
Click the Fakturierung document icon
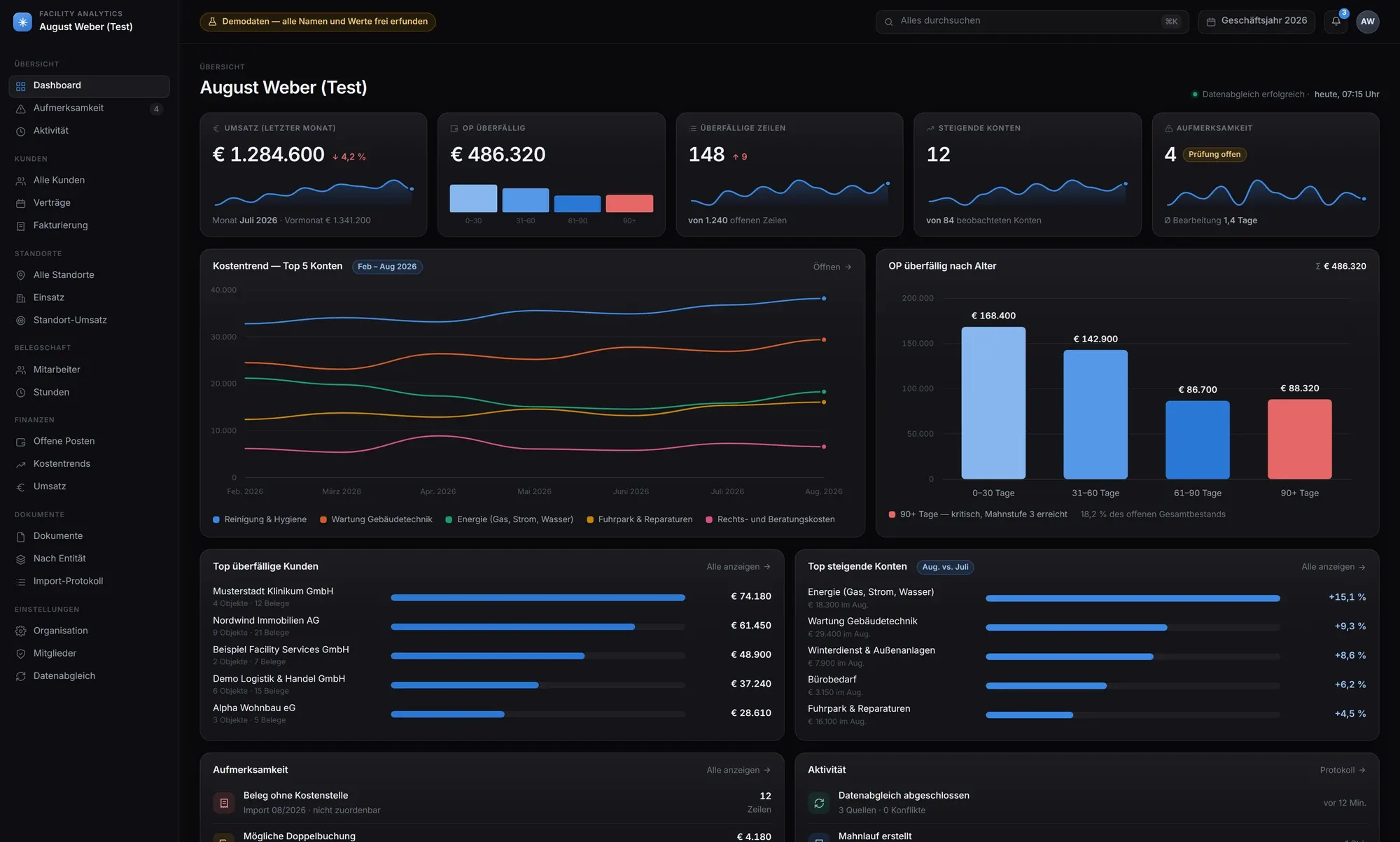(x=21, y=225)
